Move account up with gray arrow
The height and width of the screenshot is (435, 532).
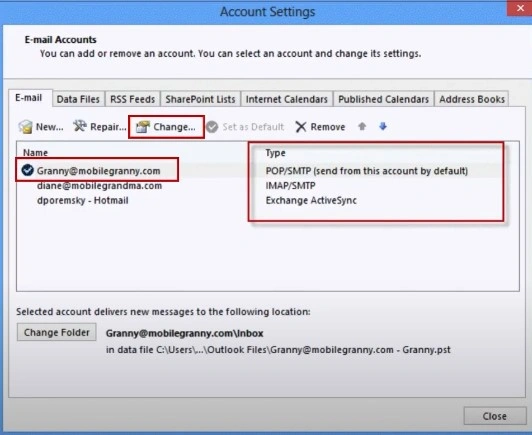pyautogui.click(x=362, y=126)
